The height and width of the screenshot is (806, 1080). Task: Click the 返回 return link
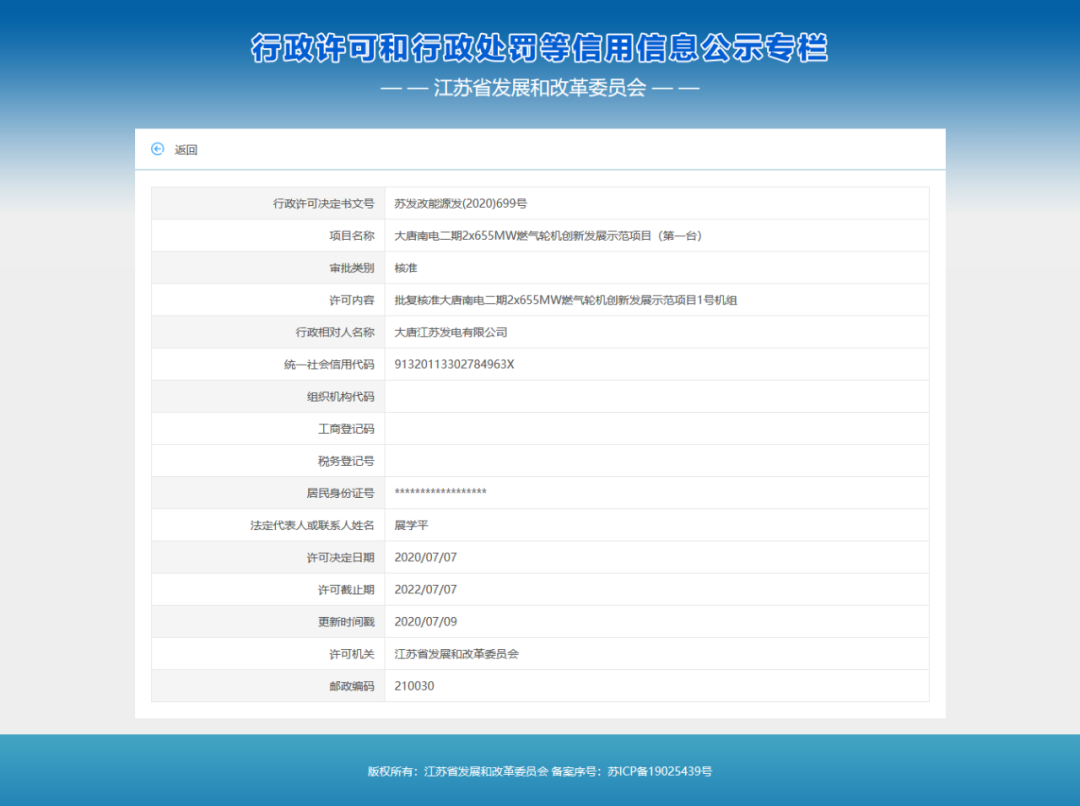click(186, 150)
